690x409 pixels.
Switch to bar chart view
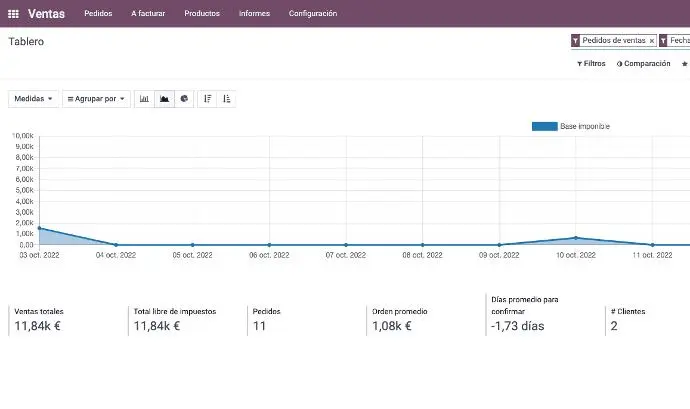pyautogui.click(x=144, y=99)
